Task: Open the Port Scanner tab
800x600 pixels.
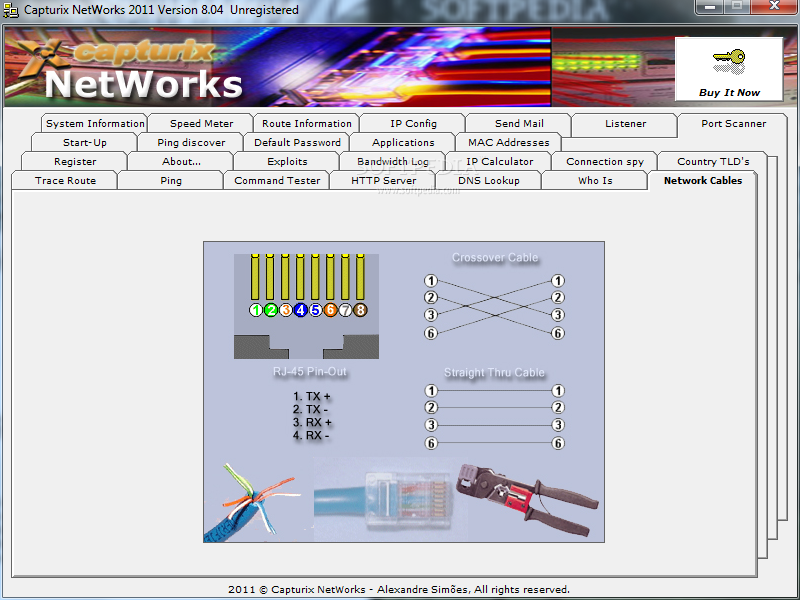Action: pyautogui.click(x=733, y=123)
